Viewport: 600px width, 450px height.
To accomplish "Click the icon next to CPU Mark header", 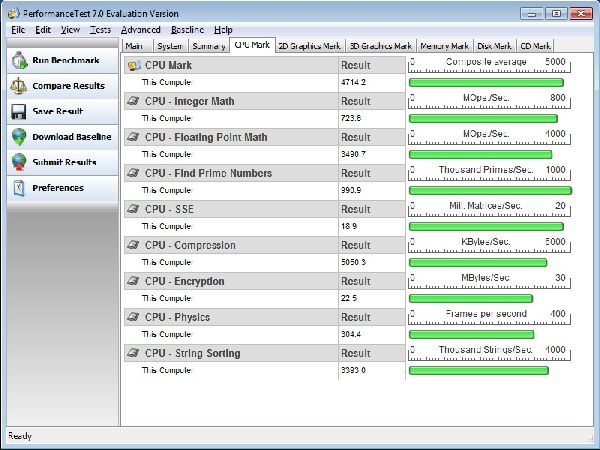I will coord(133,65).
